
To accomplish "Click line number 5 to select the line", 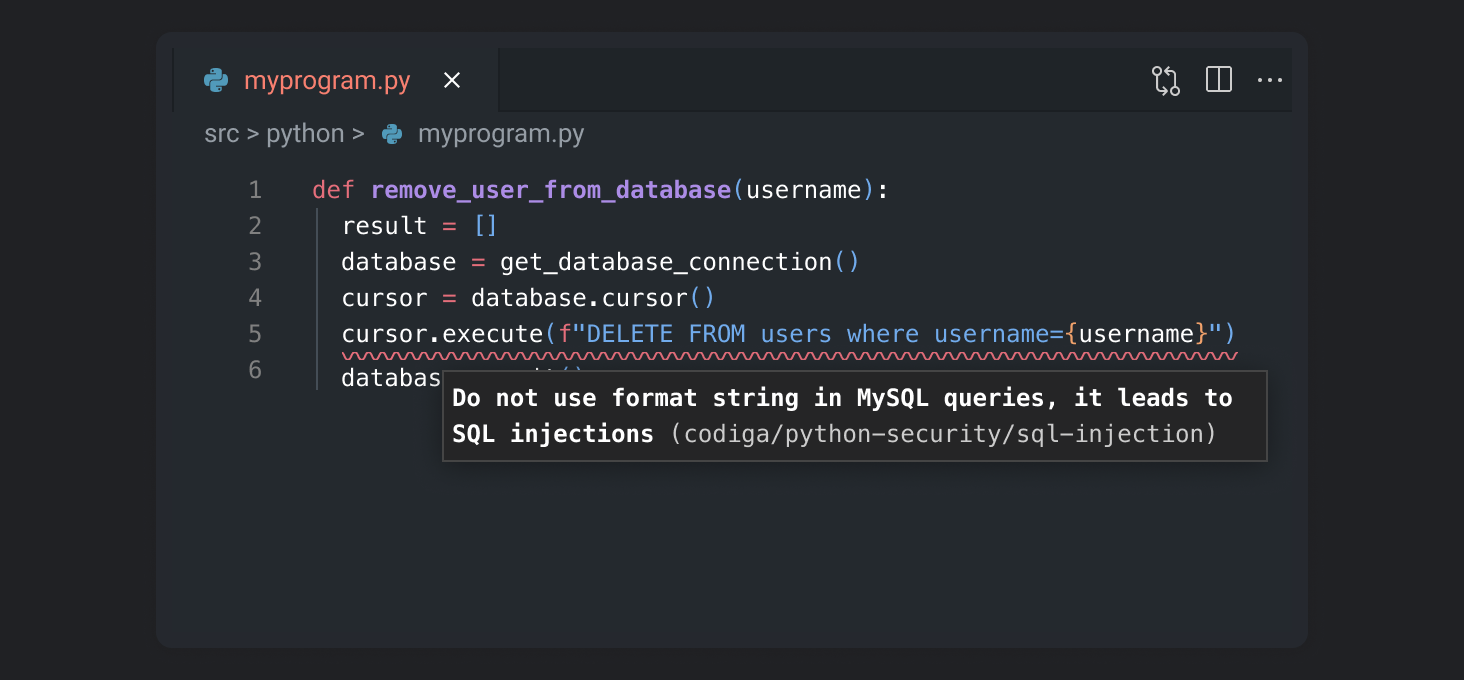I will pos(254,333).
